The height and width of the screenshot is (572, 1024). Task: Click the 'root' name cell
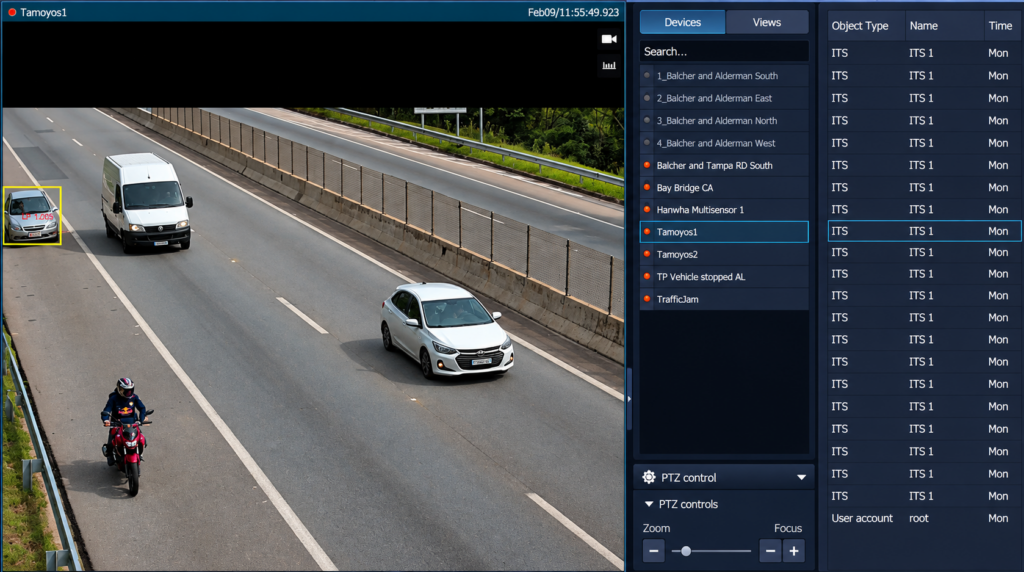click(918, 518)
